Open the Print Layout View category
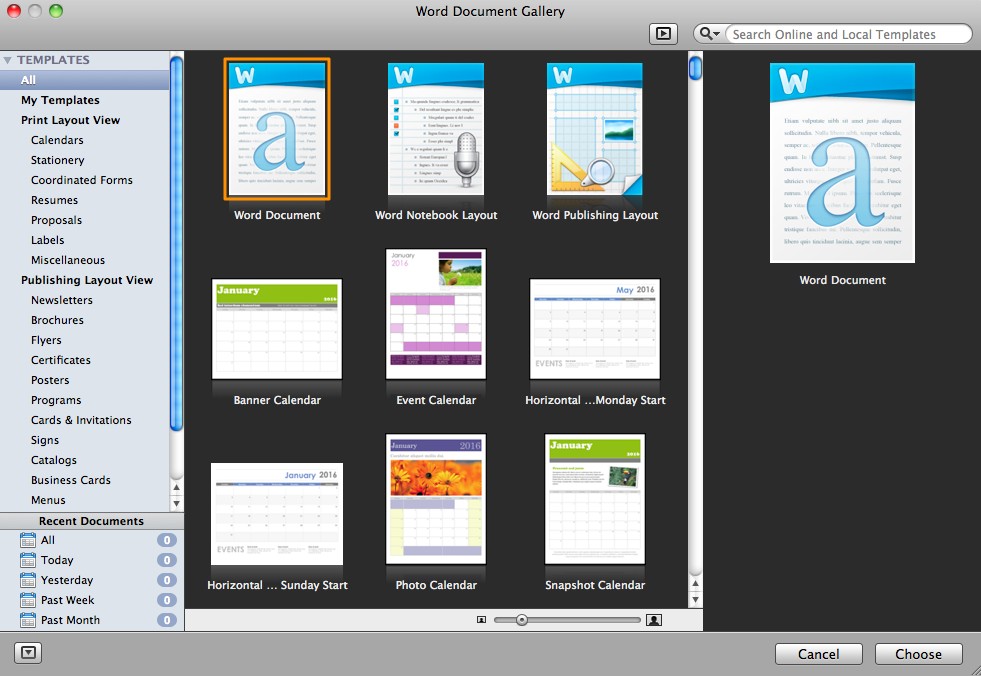This screenshot has height=676, width=981. tap(70, 120)
